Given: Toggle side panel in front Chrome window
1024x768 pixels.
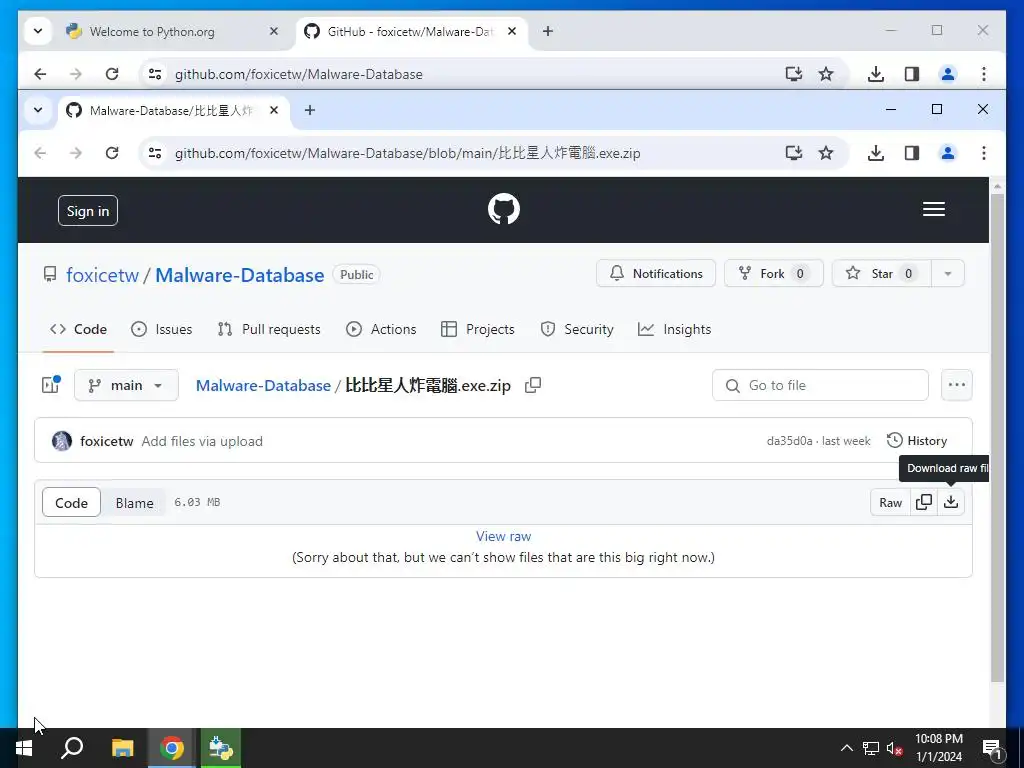Looking at the screenshot, I should point(912,153).
